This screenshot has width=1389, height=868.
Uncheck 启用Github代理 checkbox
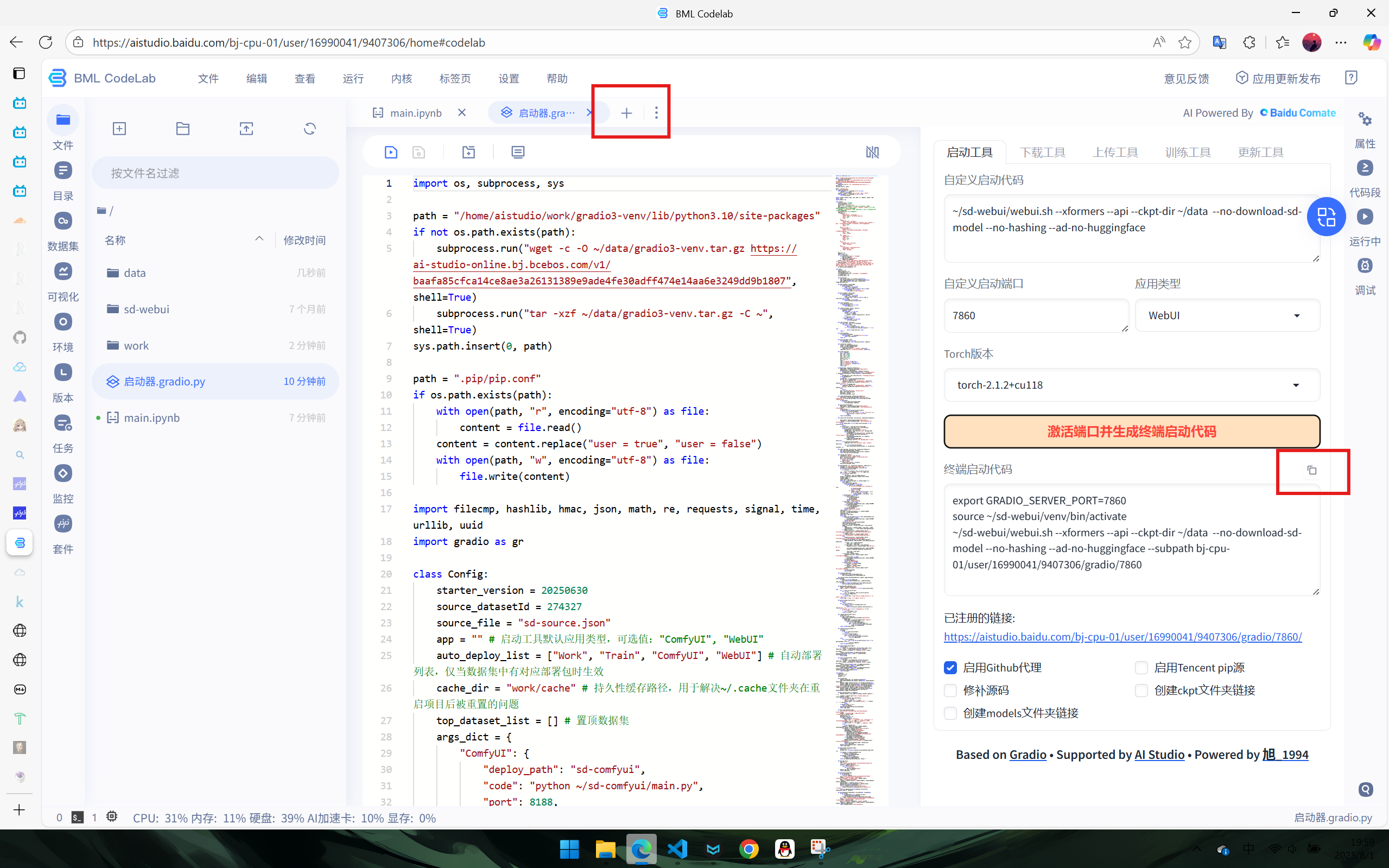950,668
